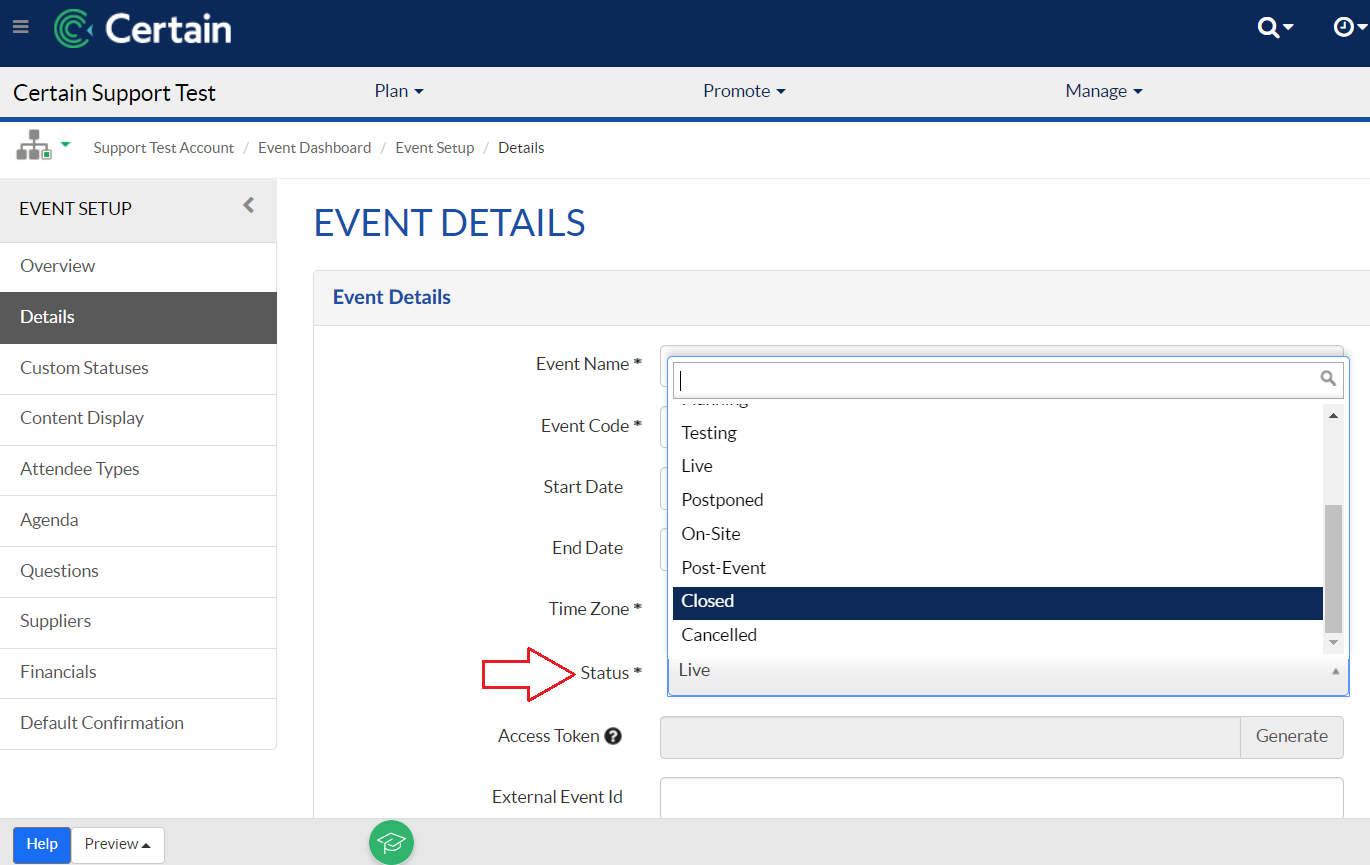
Task: Choose Post-Event status option
Action: click(x=998, y=568)
